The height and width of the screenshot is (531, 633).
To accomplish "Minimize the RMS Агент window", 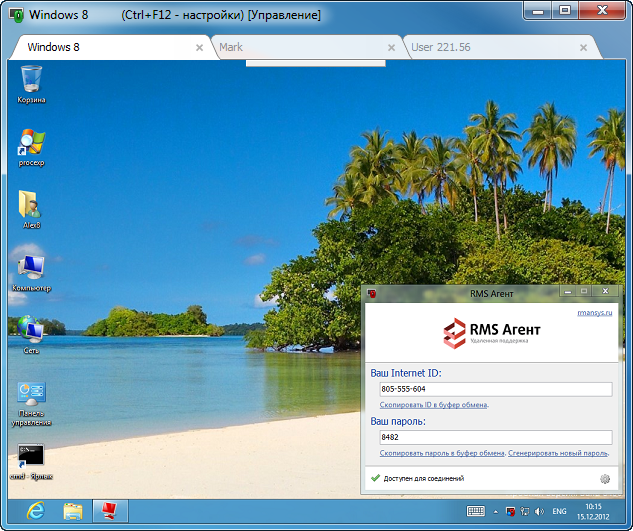I will point(568,291).
